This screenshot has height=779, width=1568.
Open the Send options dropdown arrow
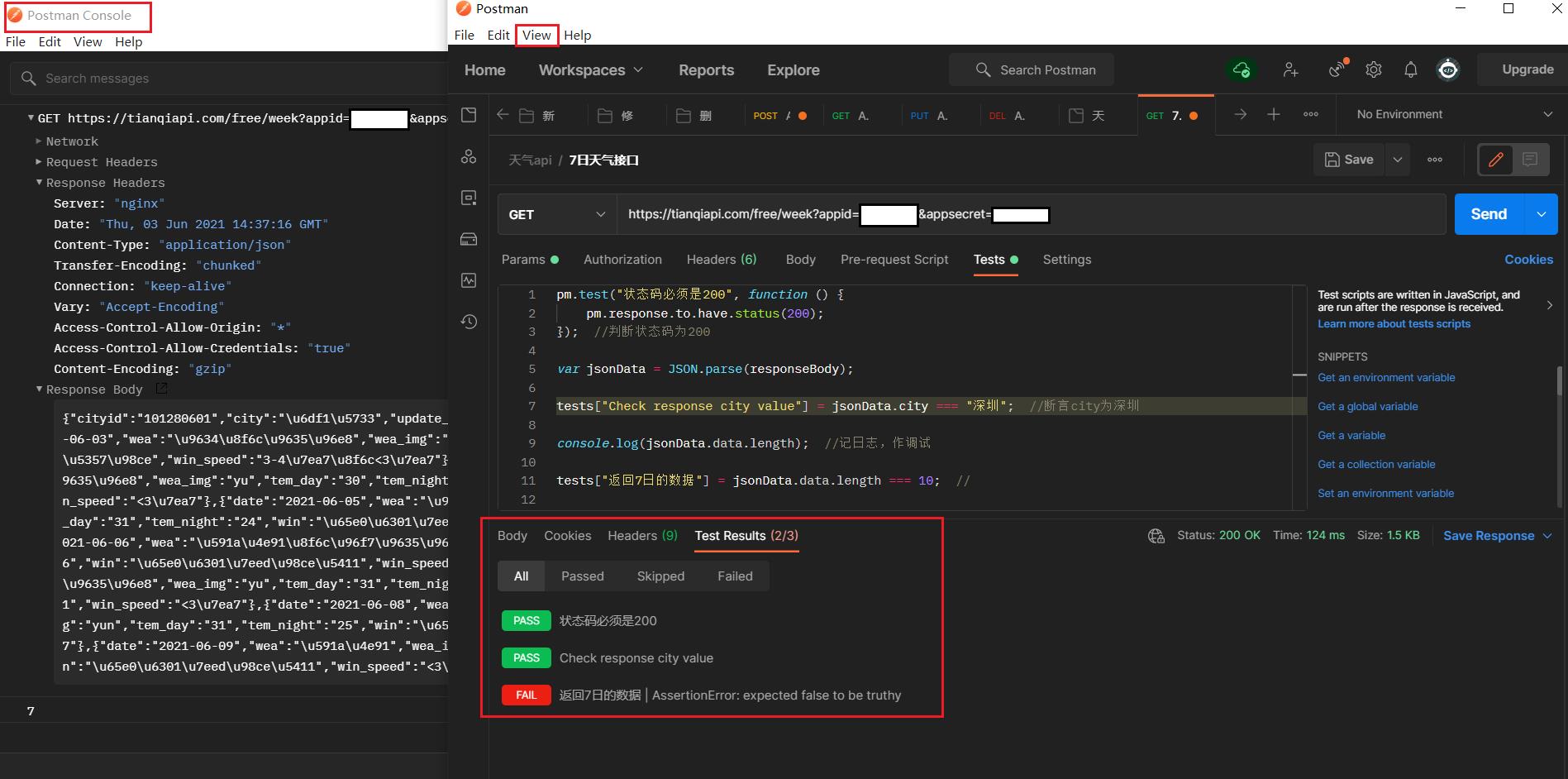coord(1541,214)
